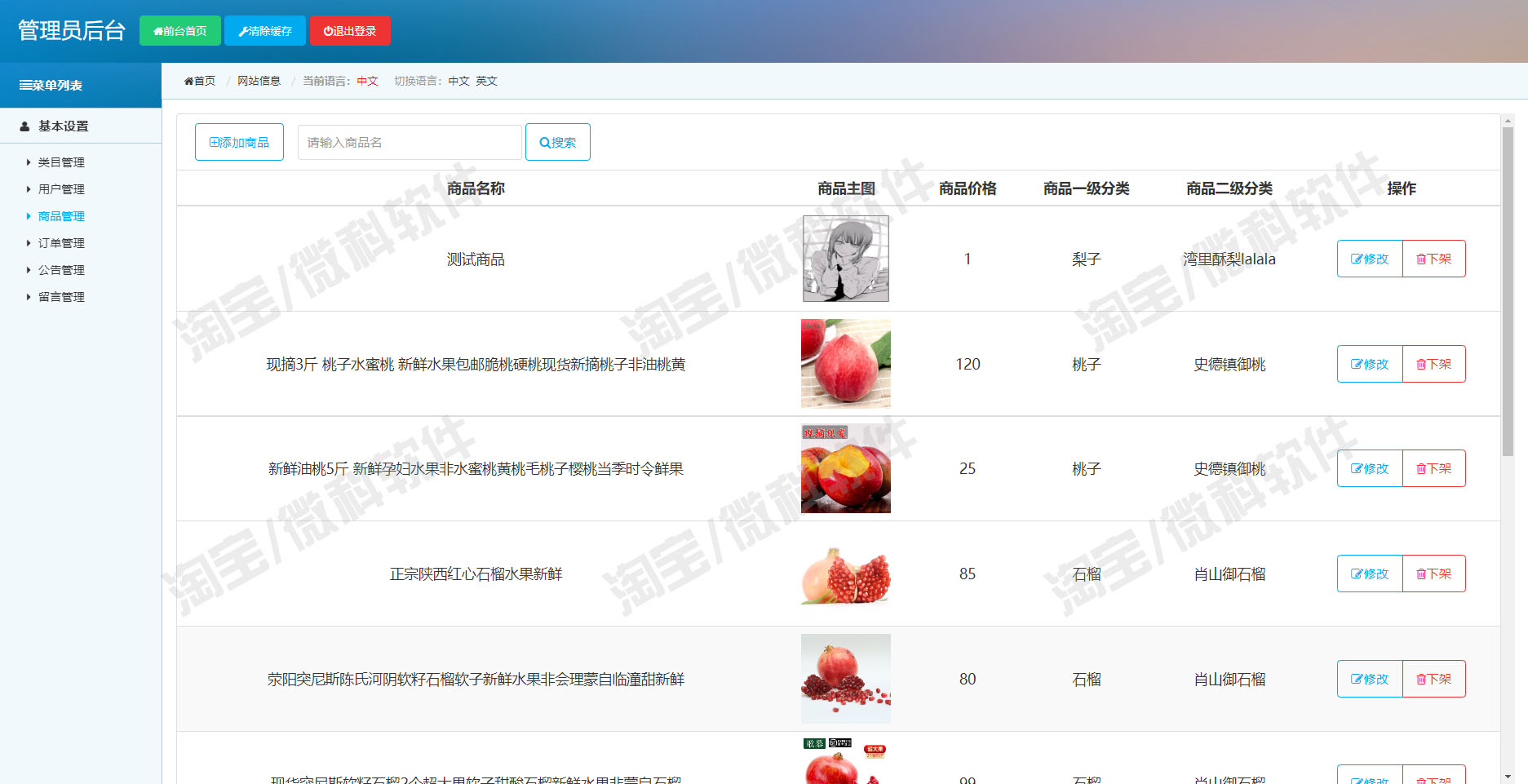
Task: Click 修改 for 正宗陕西红心石榴 product
Action: pyautogui.click(x=1370, y=574)
